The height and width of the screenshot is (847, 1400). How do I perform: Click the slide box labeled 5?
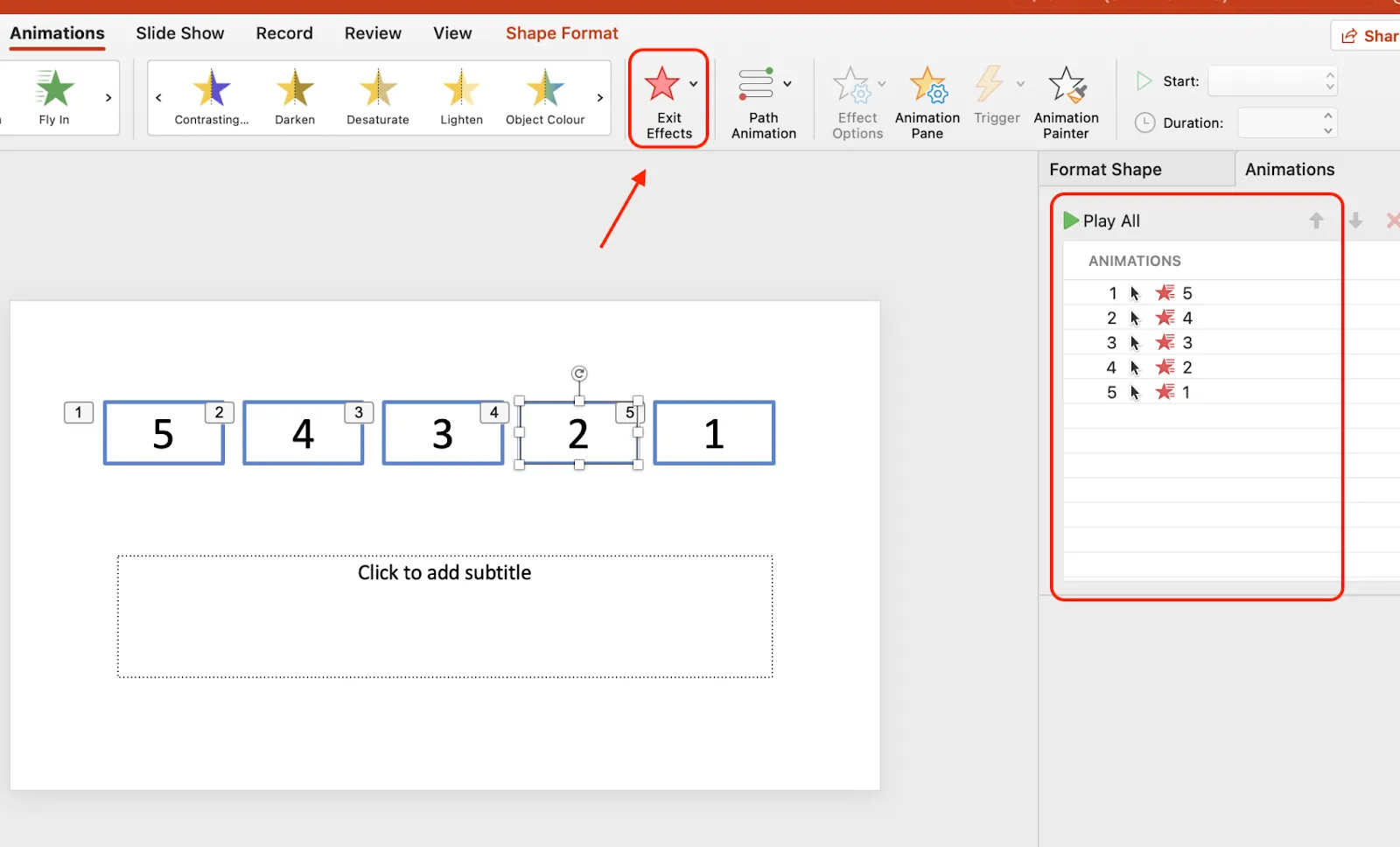tap(164, 433)
